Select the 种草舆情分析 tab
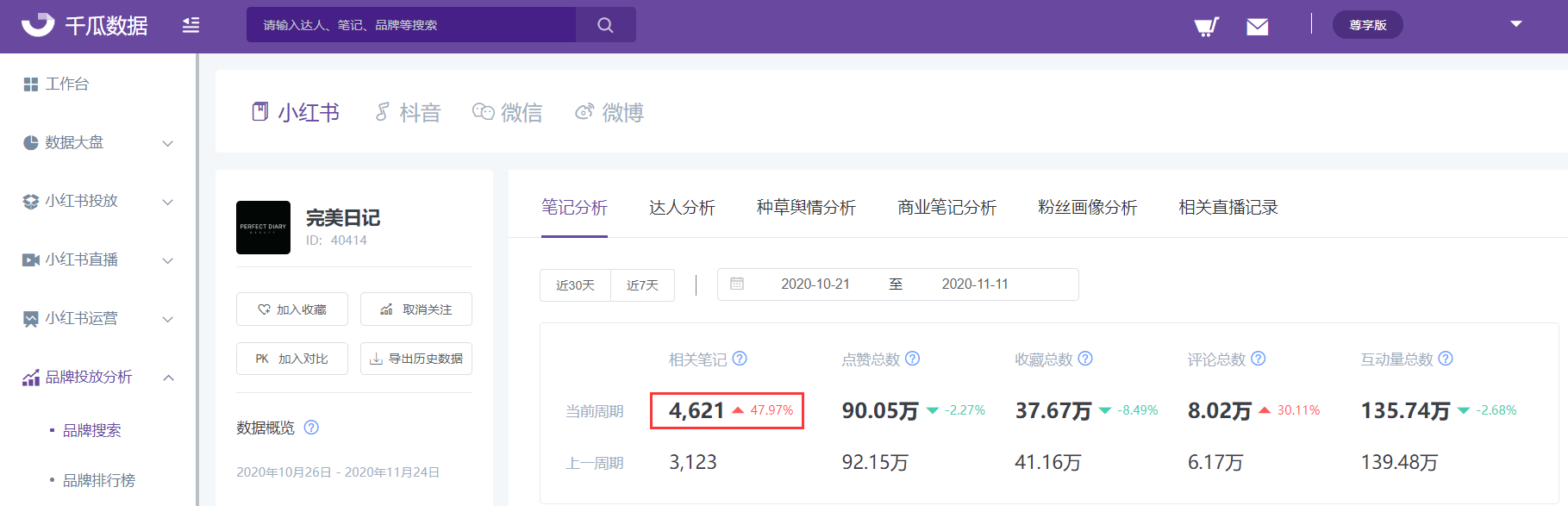 tap(806, 207)
